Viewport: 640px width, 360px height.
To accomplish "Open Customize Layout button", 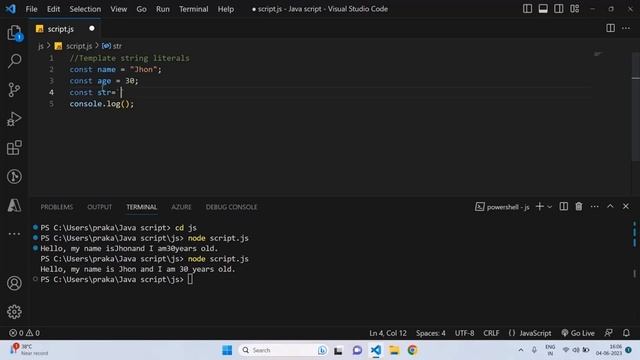I will (x=575, y=9).
